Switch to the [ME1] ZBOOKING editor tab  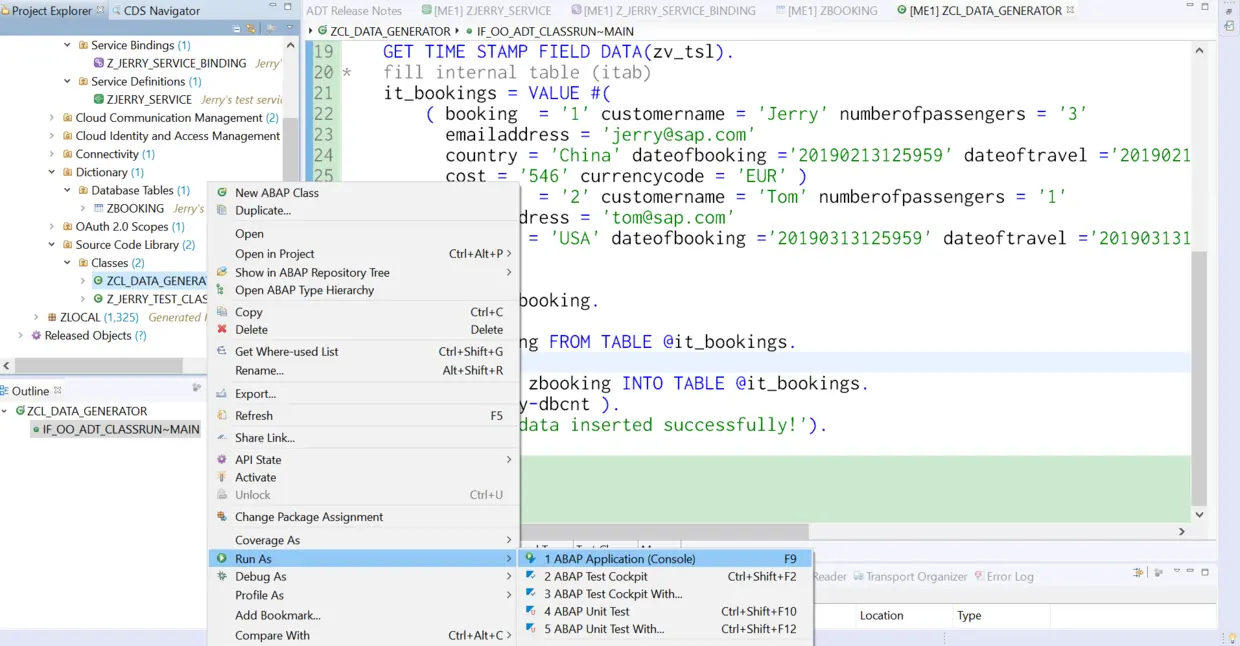(826, 11)
